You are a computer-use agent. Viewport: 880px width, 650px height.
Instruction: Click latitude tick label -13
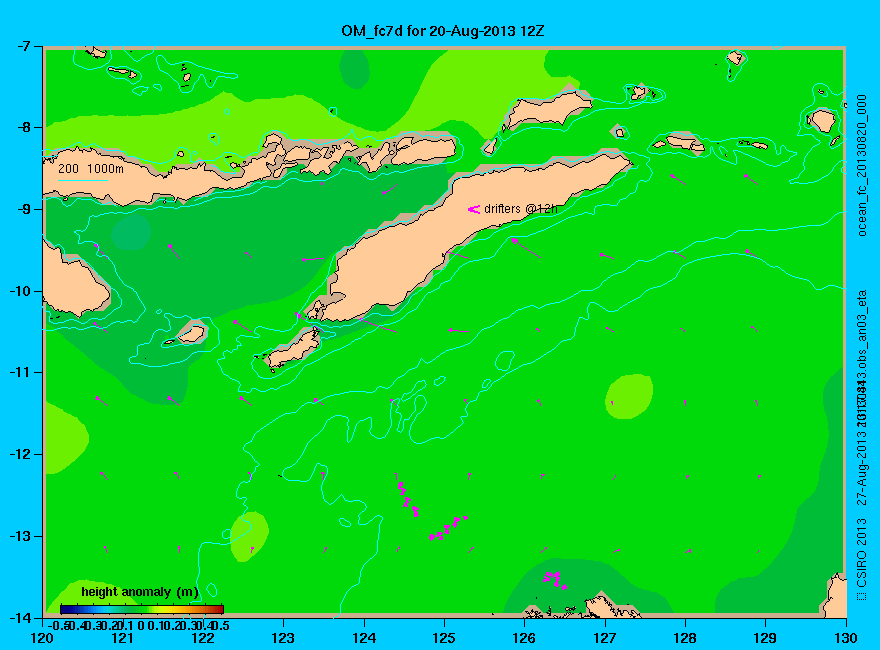pos(22,536)
